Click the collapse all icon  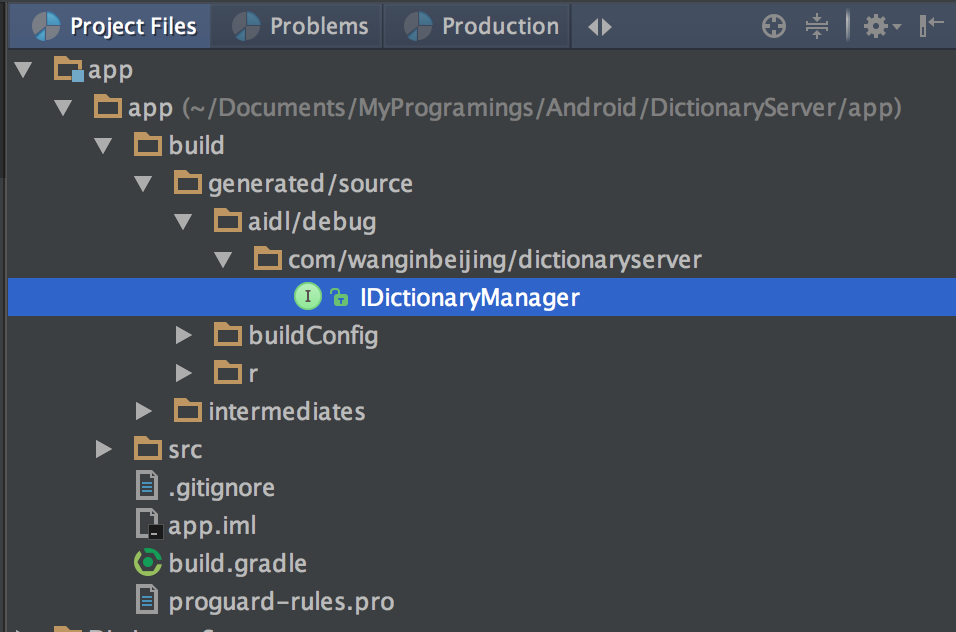tap(817, 26)
